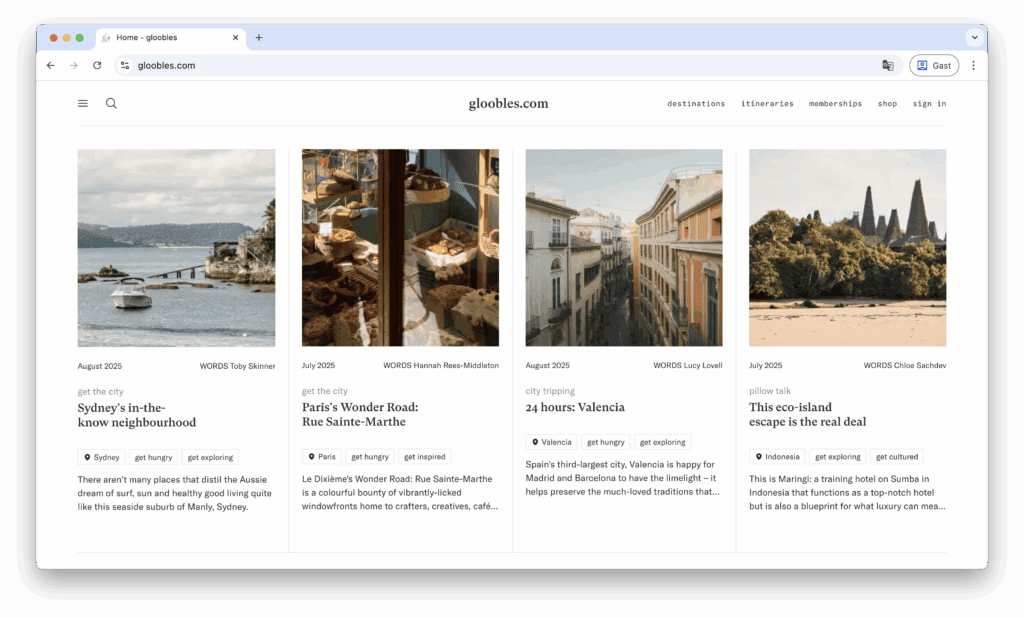Go to the itineraries menu item
This screenshot has width=1024, height=617.
click(767, 104)
